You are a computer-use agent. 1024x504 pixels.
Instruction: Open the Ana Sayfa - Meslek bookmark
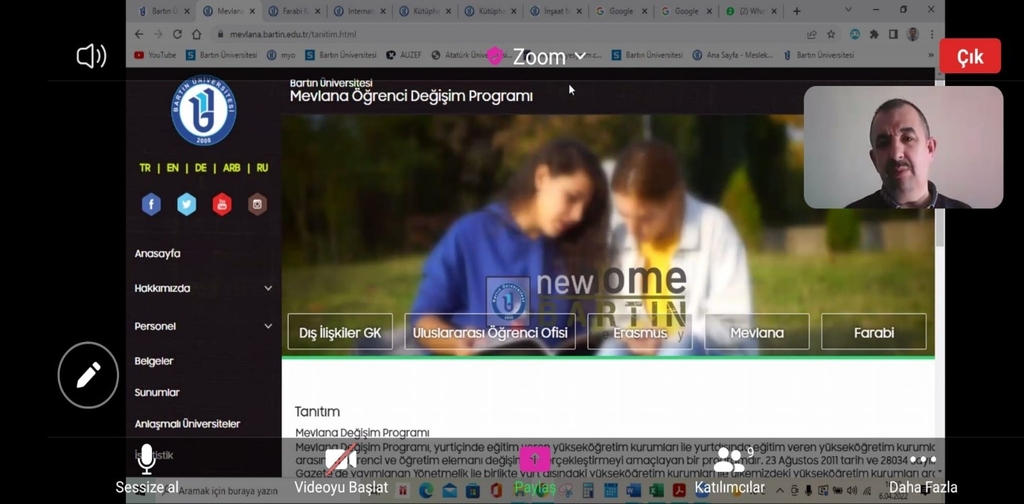click(x=733, y=55)
